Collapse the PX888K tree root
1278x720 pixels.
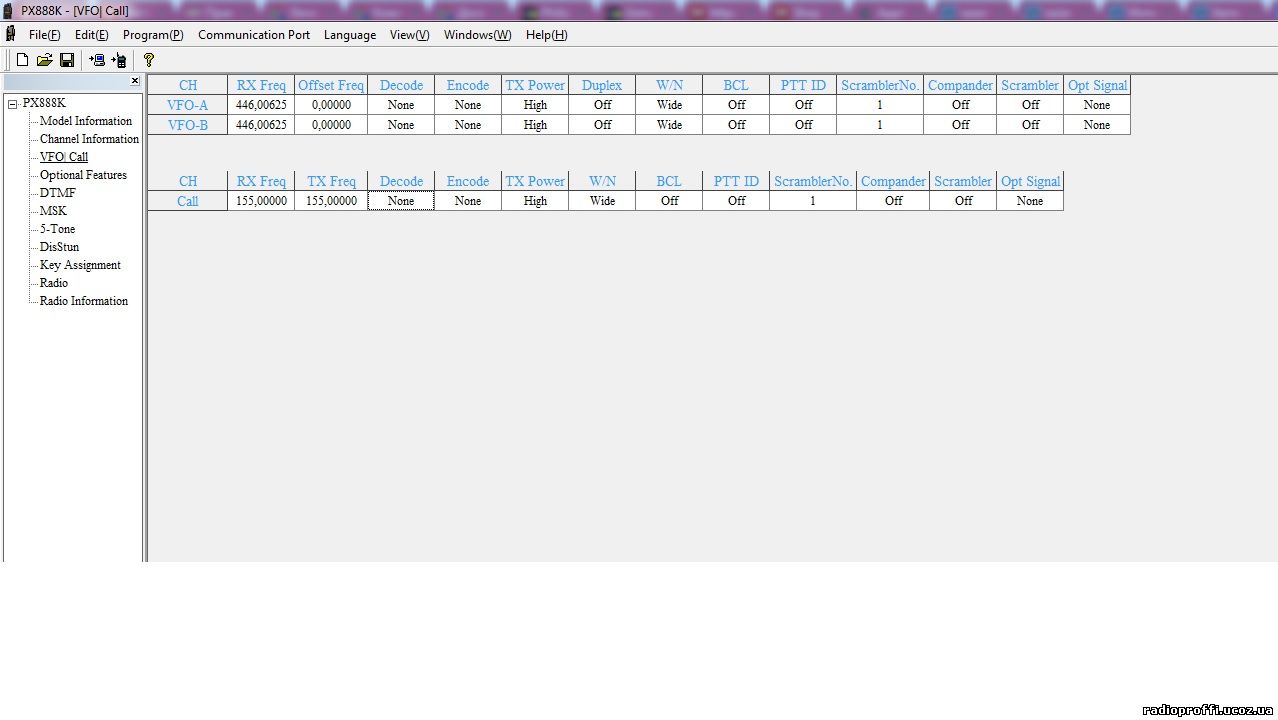pyautogui.click(x=13, y=104)
